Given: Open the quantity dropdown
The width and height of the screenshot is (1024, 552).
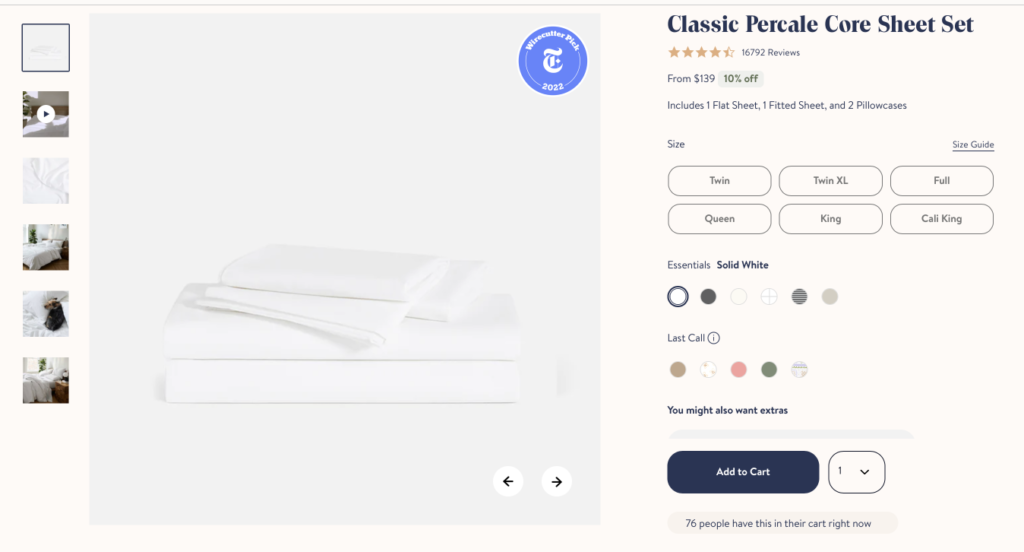Looking at the screenshot, I should [x=856, y=472].
